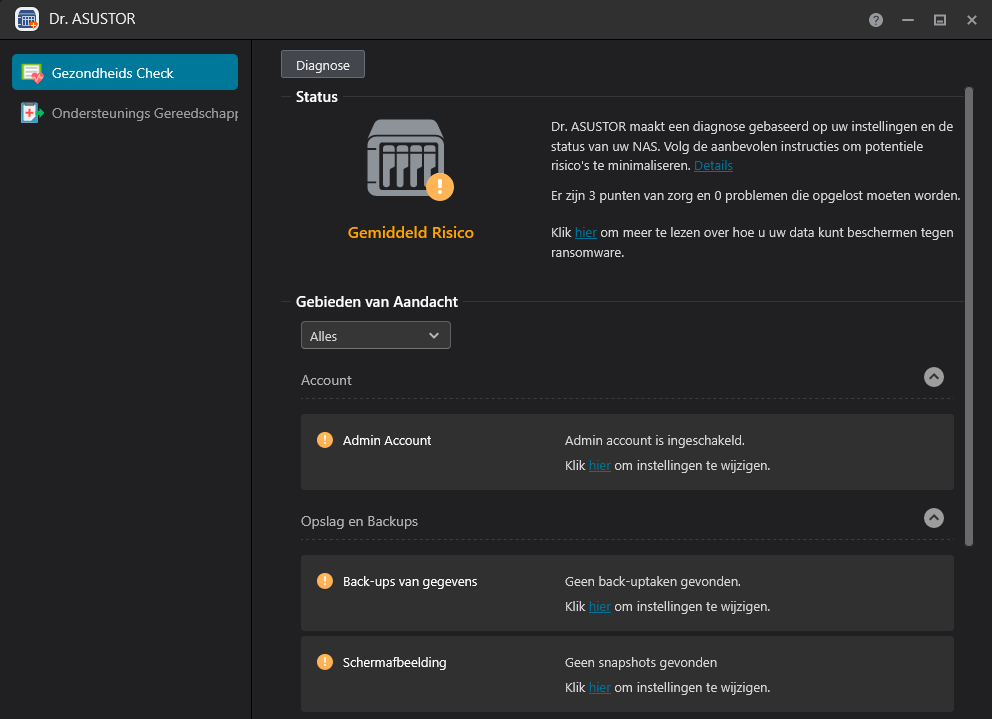The width and height of the screenshot is (992, 719).
Task: Collapse the Account section chevron
Action: [933, 377]
